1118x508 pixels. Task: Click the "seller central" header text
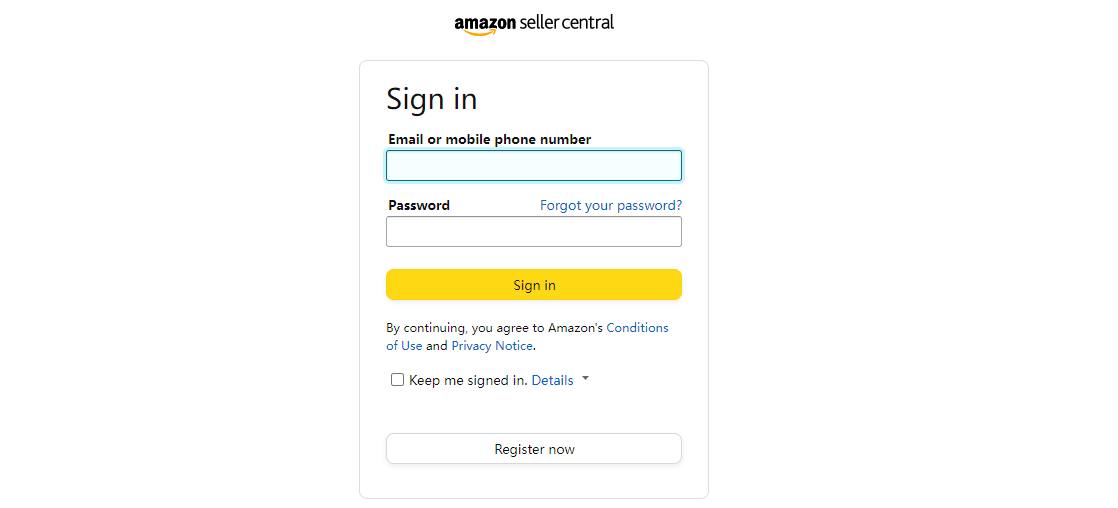(x=567, y=22)
